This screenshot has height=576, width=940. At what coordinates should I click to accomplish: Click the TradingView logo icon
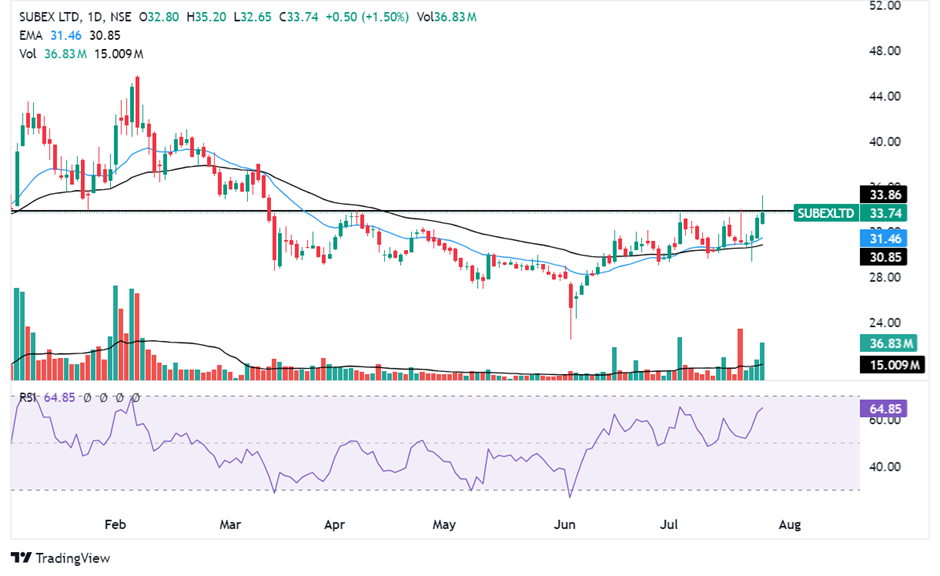tap(20, 558)
